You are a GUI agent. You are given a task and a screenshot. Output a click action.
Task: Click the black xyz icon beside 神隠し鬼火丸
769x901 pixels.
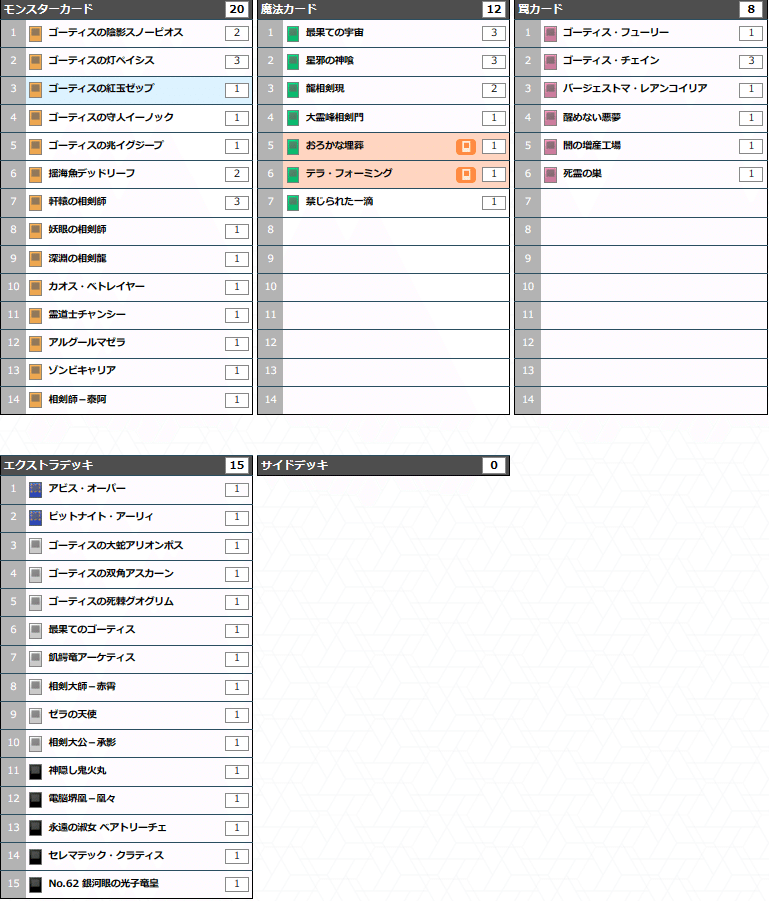pyautogui.click(x=35, y=771)
